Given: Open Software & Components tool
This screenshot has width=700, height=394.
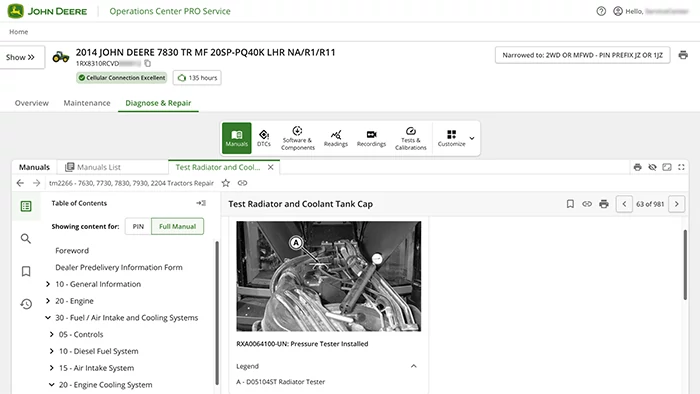Looking at the screenshot, I should pyautogui.click(x=298, y=138).
